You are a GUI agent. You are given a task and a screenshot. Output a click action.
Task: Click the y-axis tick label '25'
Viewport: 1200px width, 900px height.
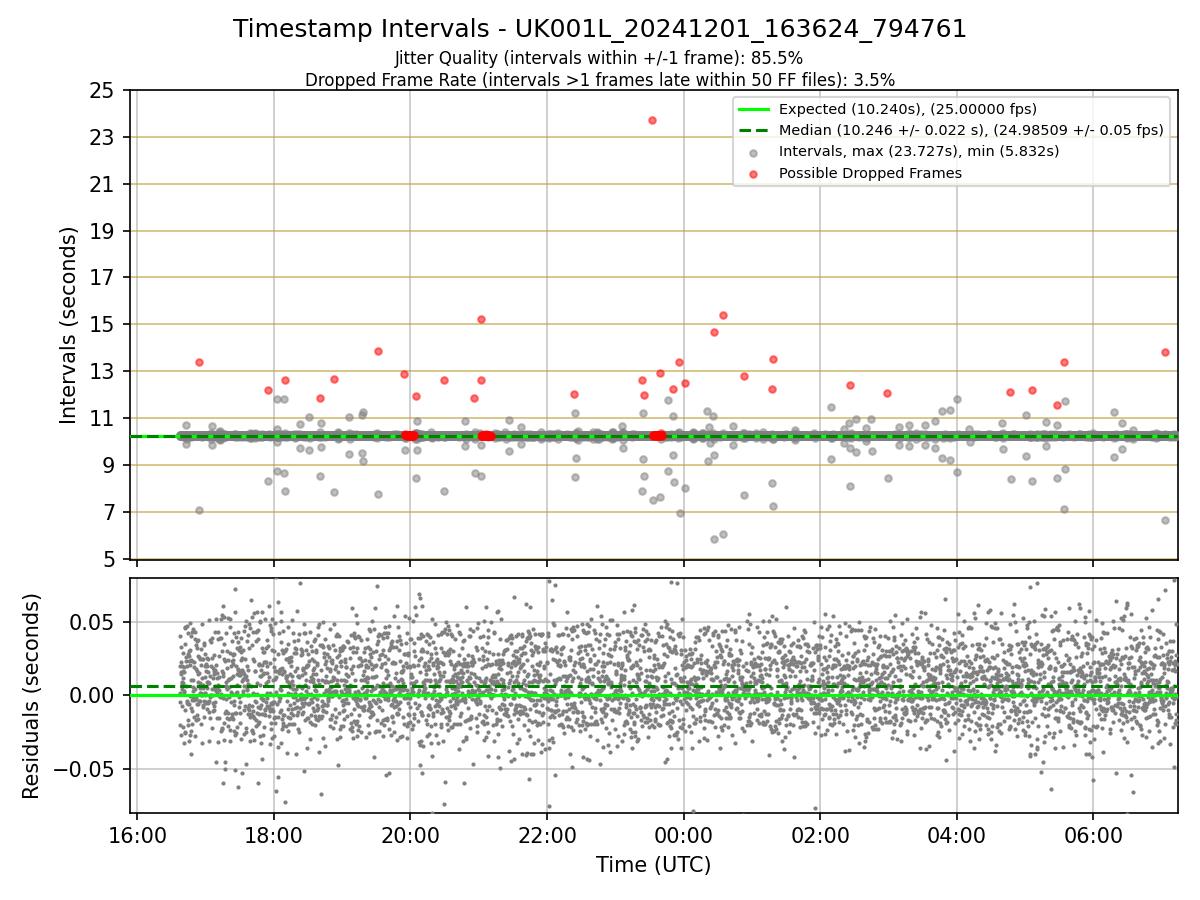click(x=103, y=90)
